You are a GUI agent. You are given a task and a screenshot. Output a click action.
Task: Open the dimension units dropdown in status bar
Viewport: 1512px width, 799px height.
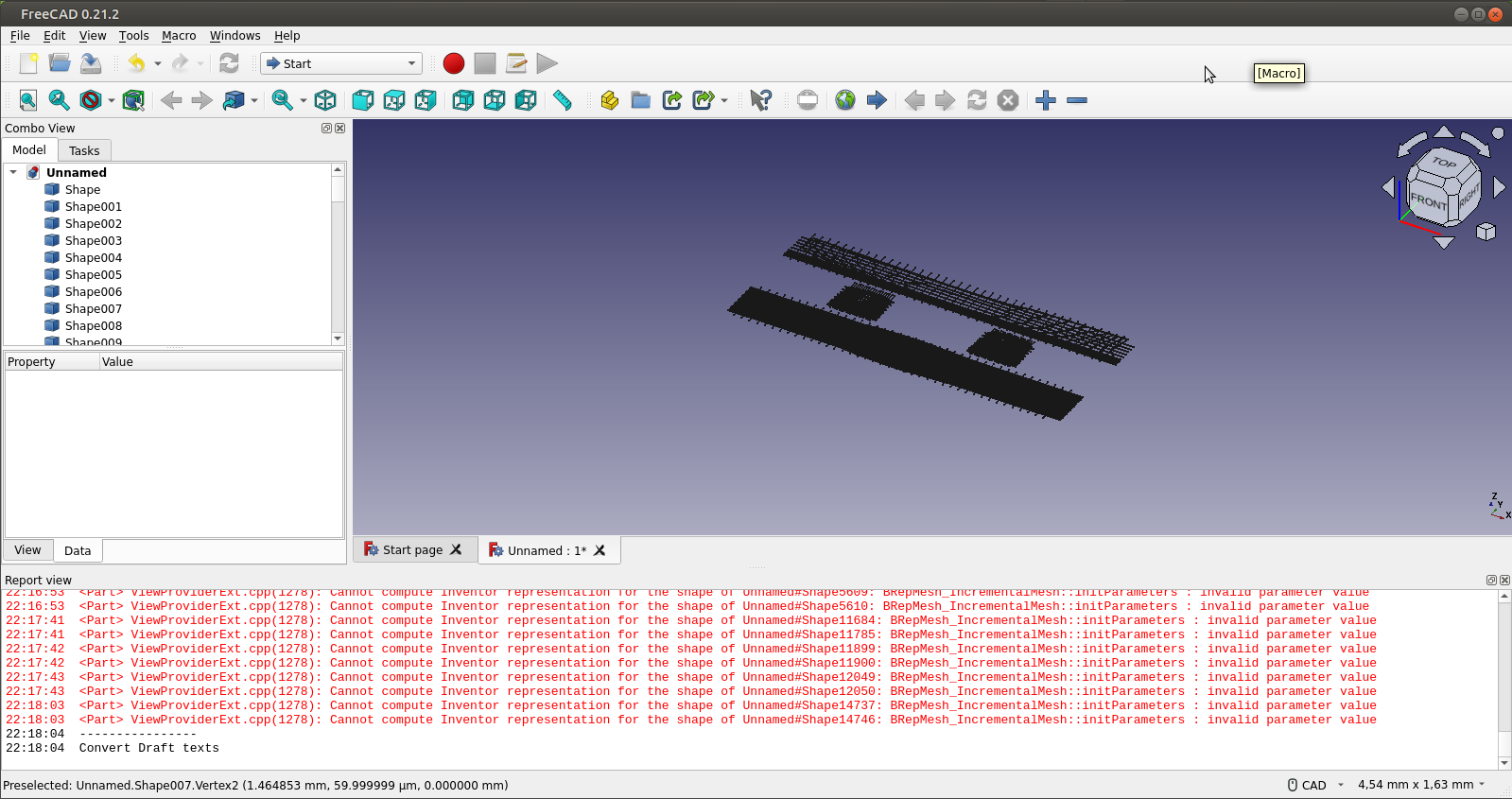click(1421, 785)
